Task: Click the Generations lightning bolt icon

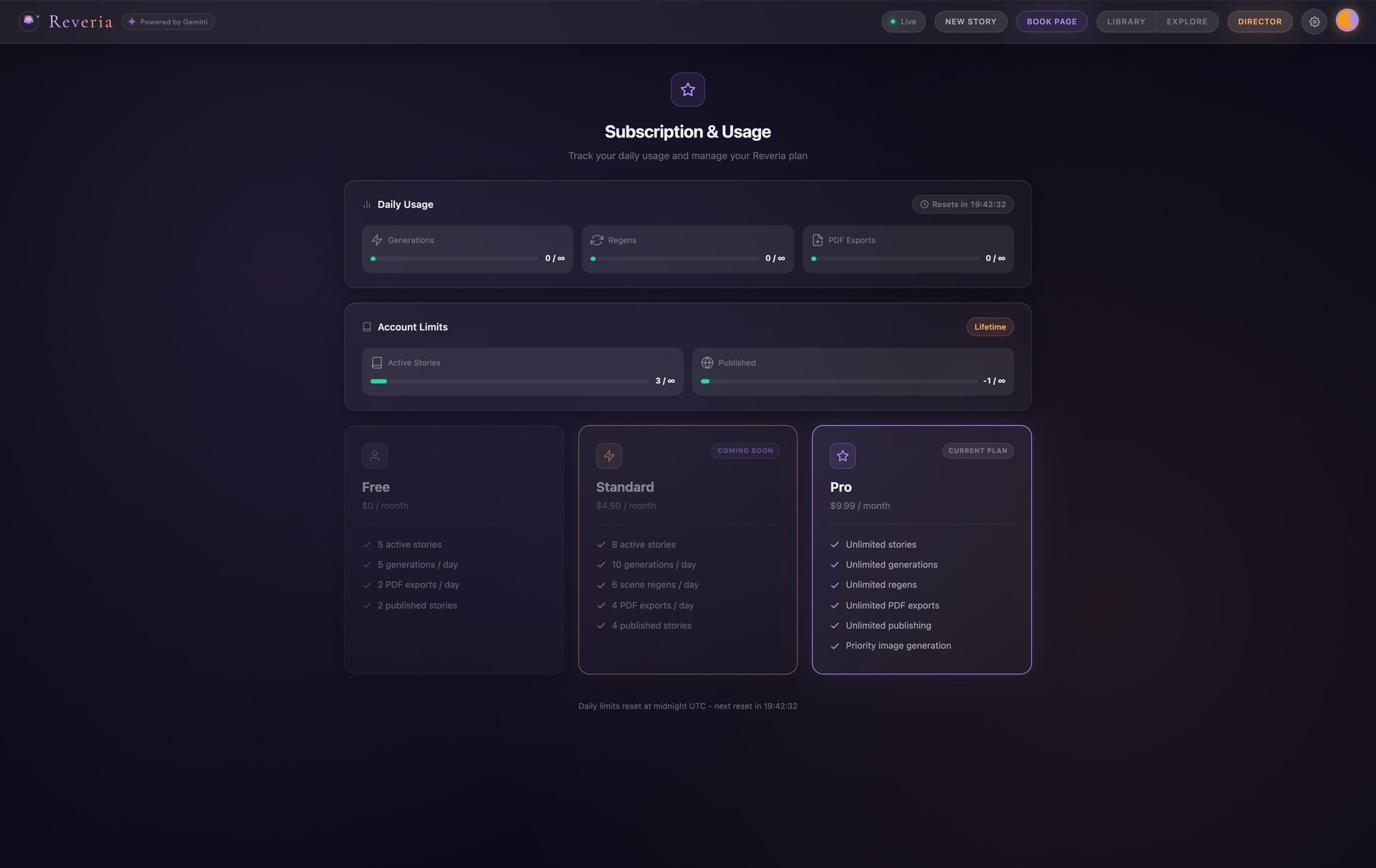Action: pos(377,240)
